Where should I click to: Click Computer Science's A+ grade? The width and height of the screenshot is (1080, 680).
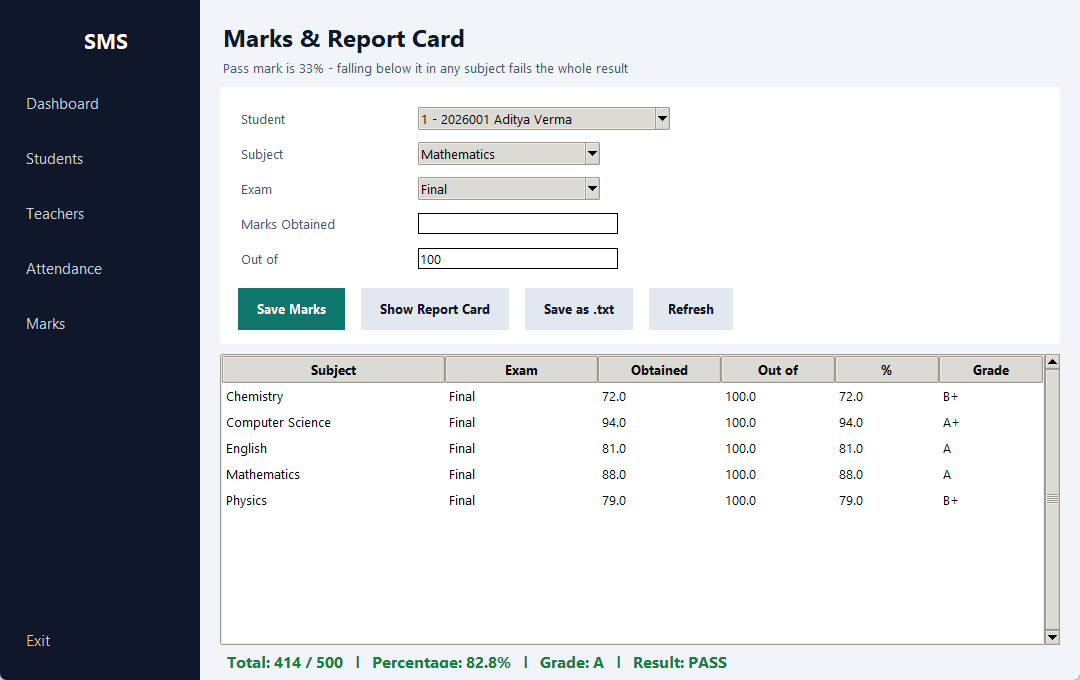pos(951,423)
